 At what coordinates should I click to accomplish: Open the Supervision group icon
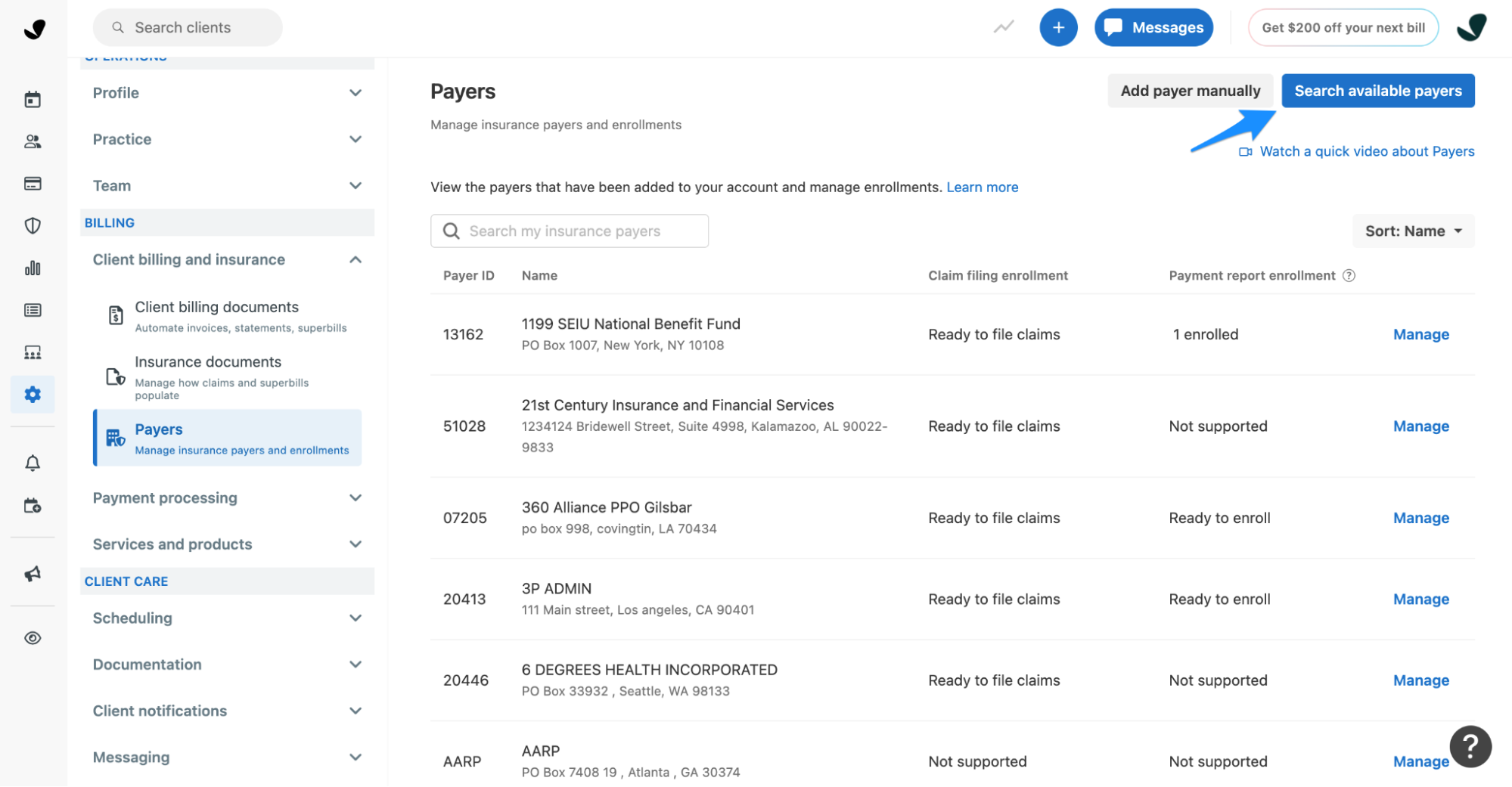click(33, 352)
